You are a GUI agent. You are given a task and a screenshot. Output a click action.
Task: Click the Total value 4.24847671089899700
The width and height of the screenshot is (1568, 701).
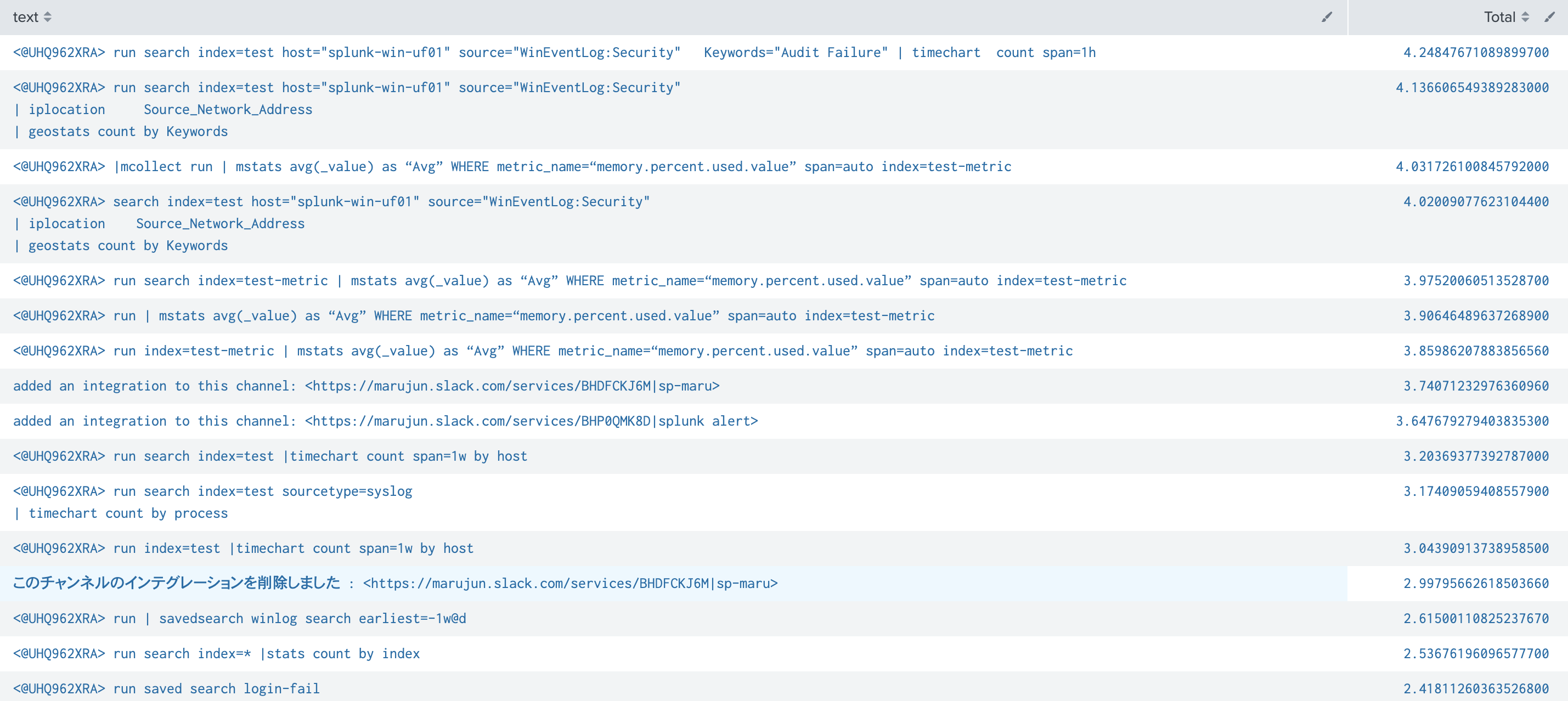pyautogui.click(x=1475, y=52)
